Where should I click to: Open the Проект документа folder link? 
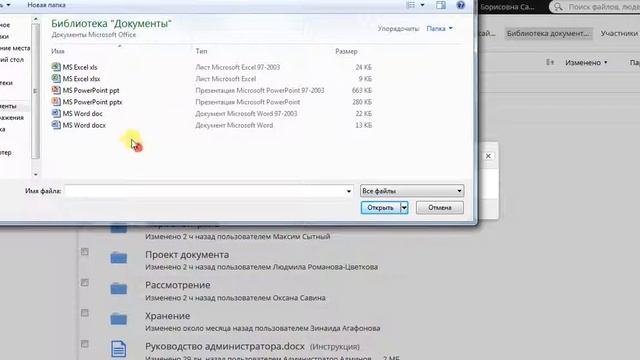point(187,255)
